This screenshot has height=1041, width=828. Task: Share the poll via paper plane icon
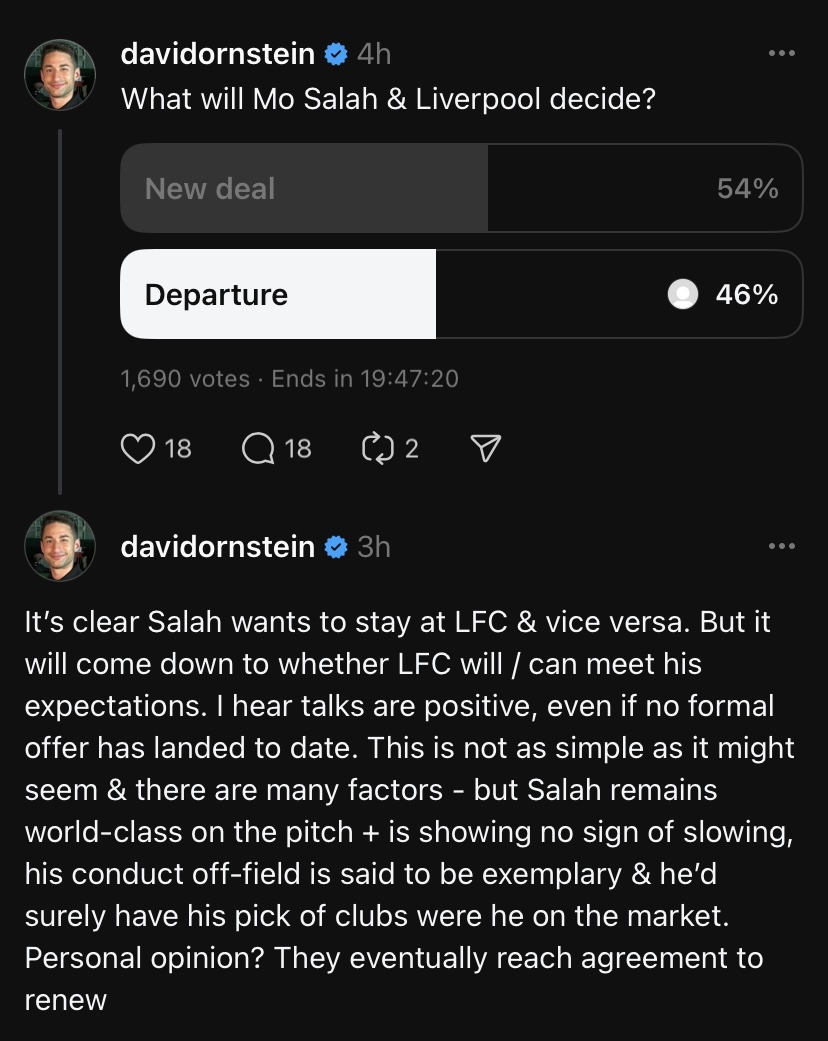[x=484, y=449]
